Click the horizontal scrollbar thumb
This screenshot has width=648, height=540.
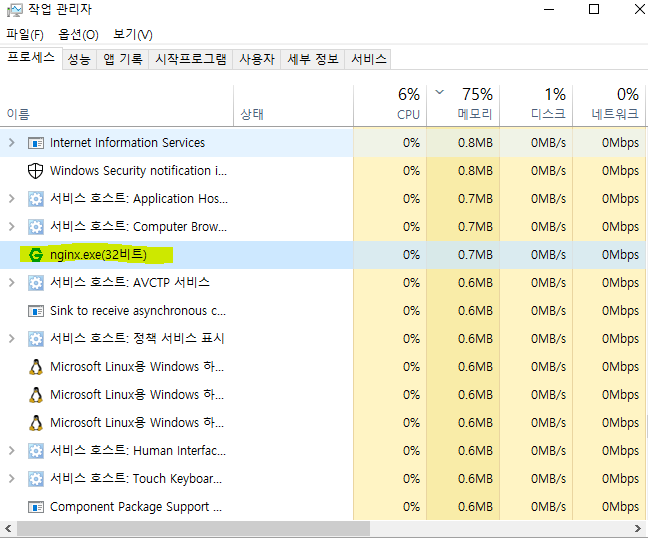click(x=193, y=528)
